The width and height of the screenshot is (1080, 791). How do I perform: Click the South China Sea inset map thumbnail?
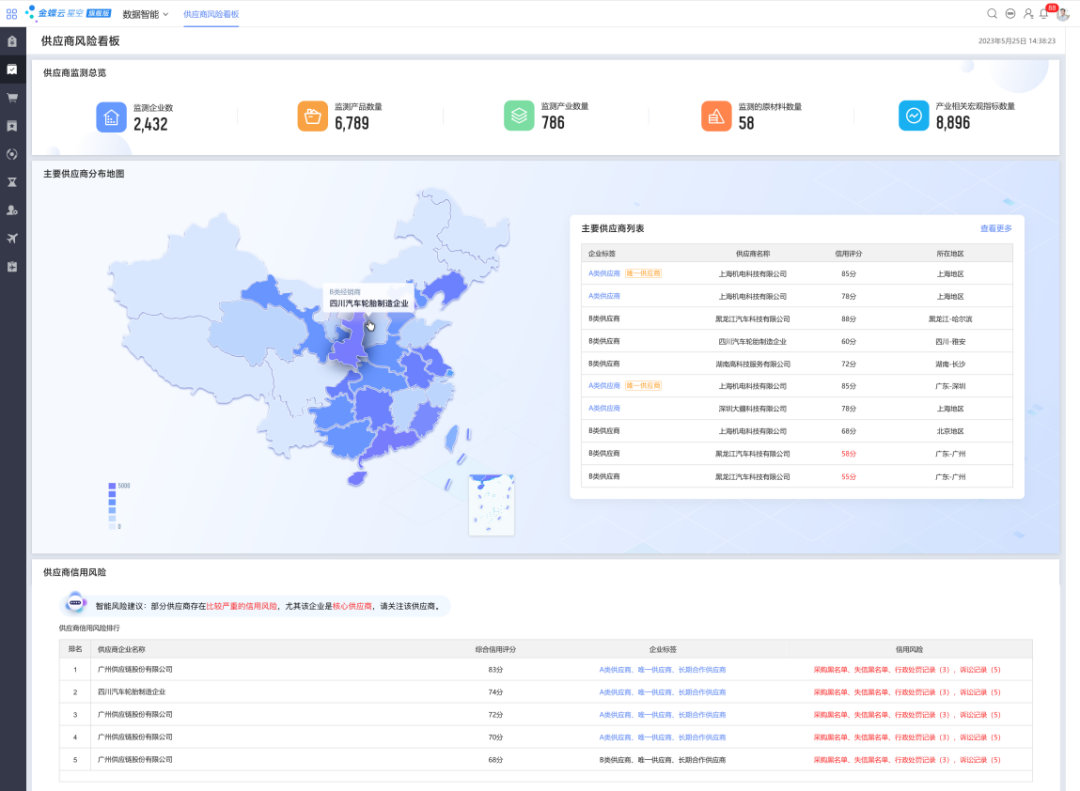tap(491, 504)
